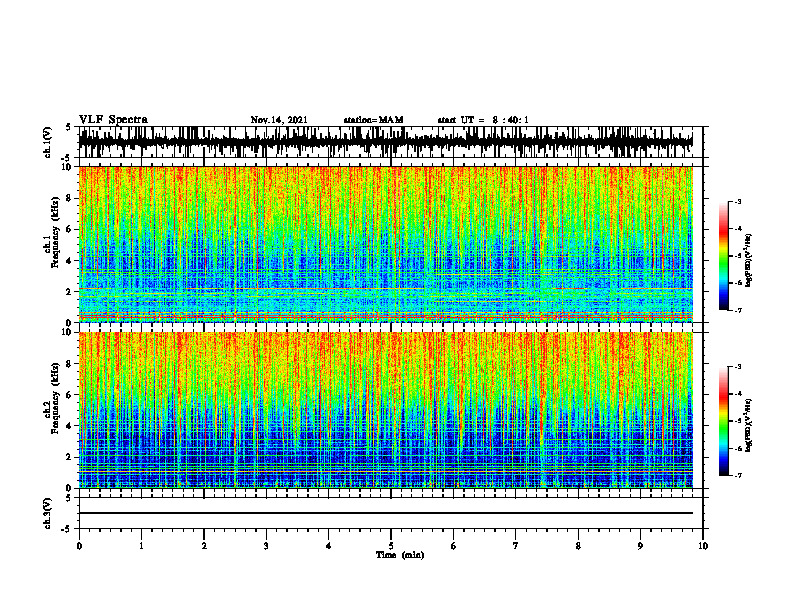The height and width of the screenshot is (612, 792).
Task: Select the date text "Nov.14, 2021"
Action: pos(279,120)
